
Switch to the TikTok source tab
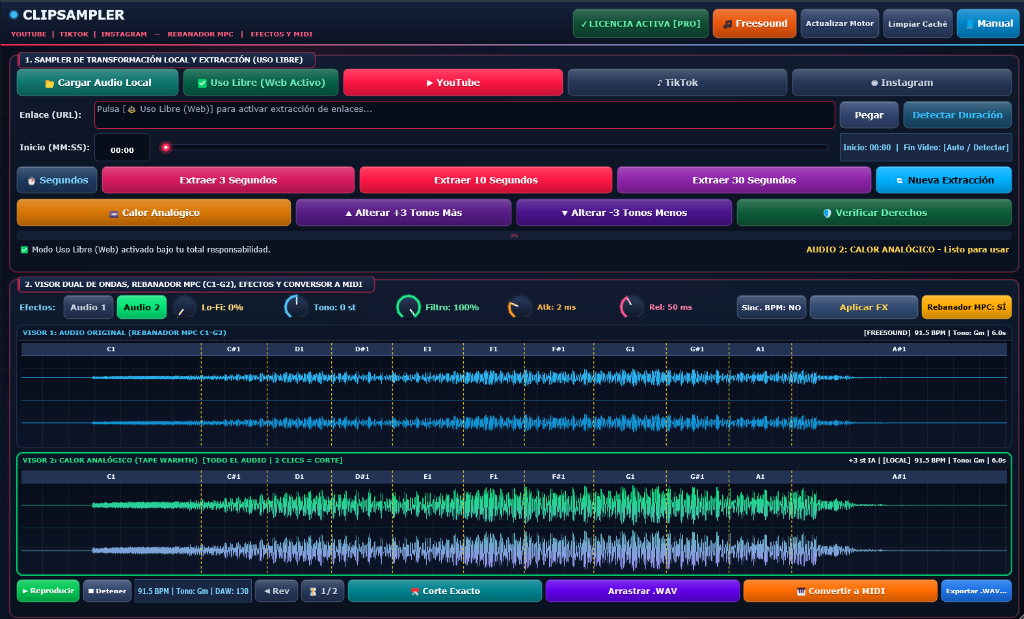click(x=677, y=82)
